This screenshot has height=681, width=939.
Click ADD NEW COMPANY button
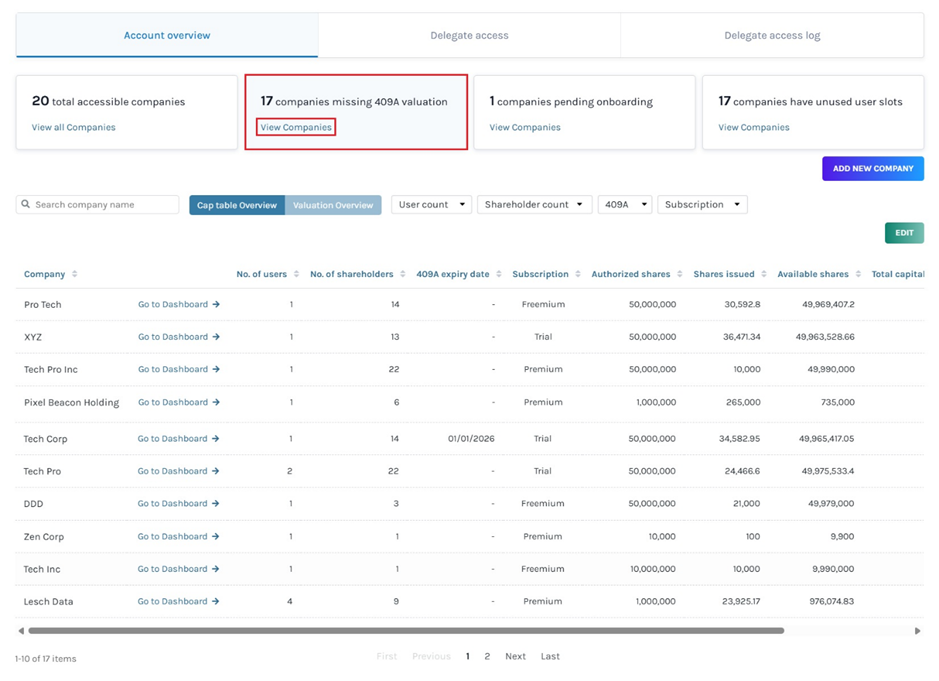pyautogui.click(x=872, y=169)
